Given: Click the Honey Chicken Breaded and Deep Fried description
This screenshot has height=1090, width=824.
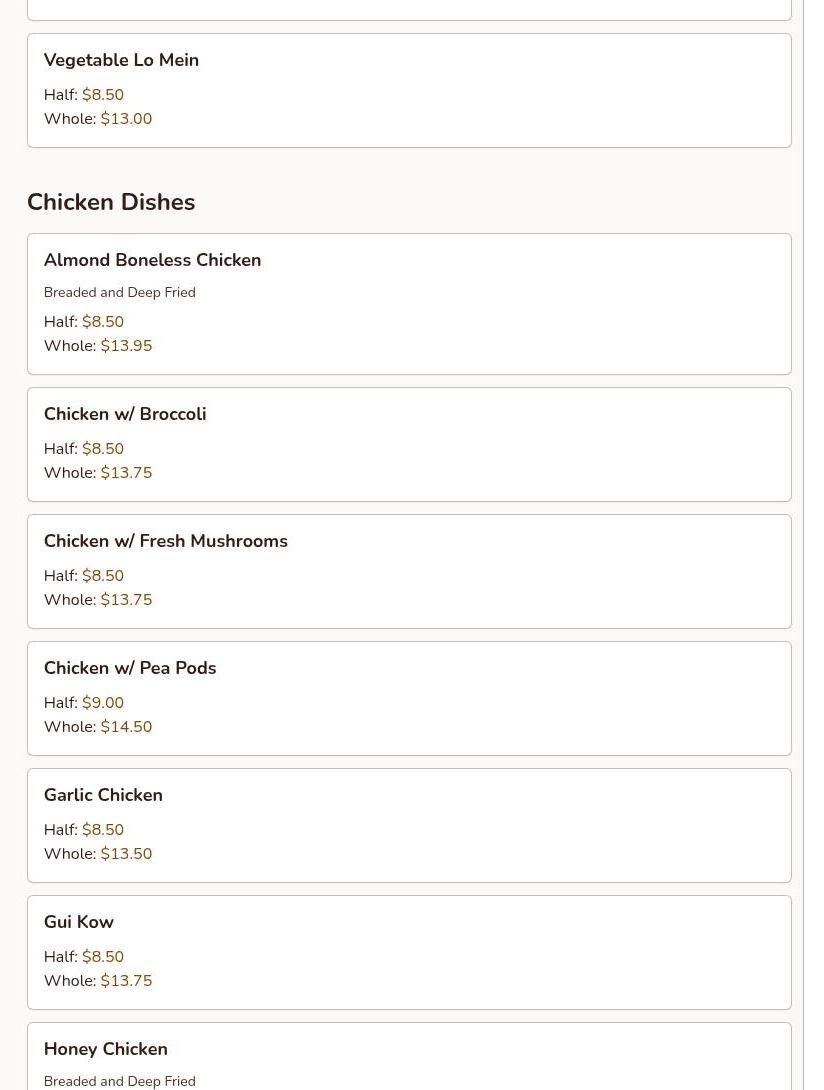Looking at the screenshot, I should (x=120, y=1081).
